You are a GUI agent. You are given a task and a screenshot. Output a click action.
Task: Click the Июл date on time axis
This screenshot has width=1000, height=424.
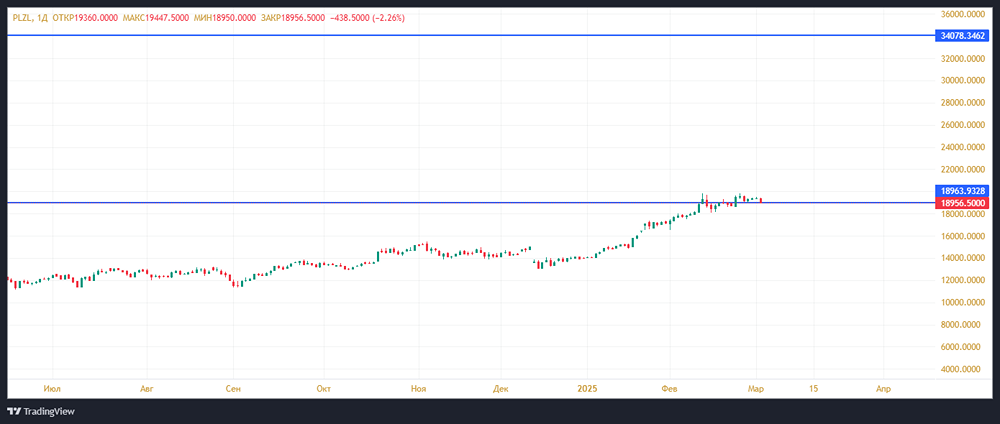(x=53, y=388)
